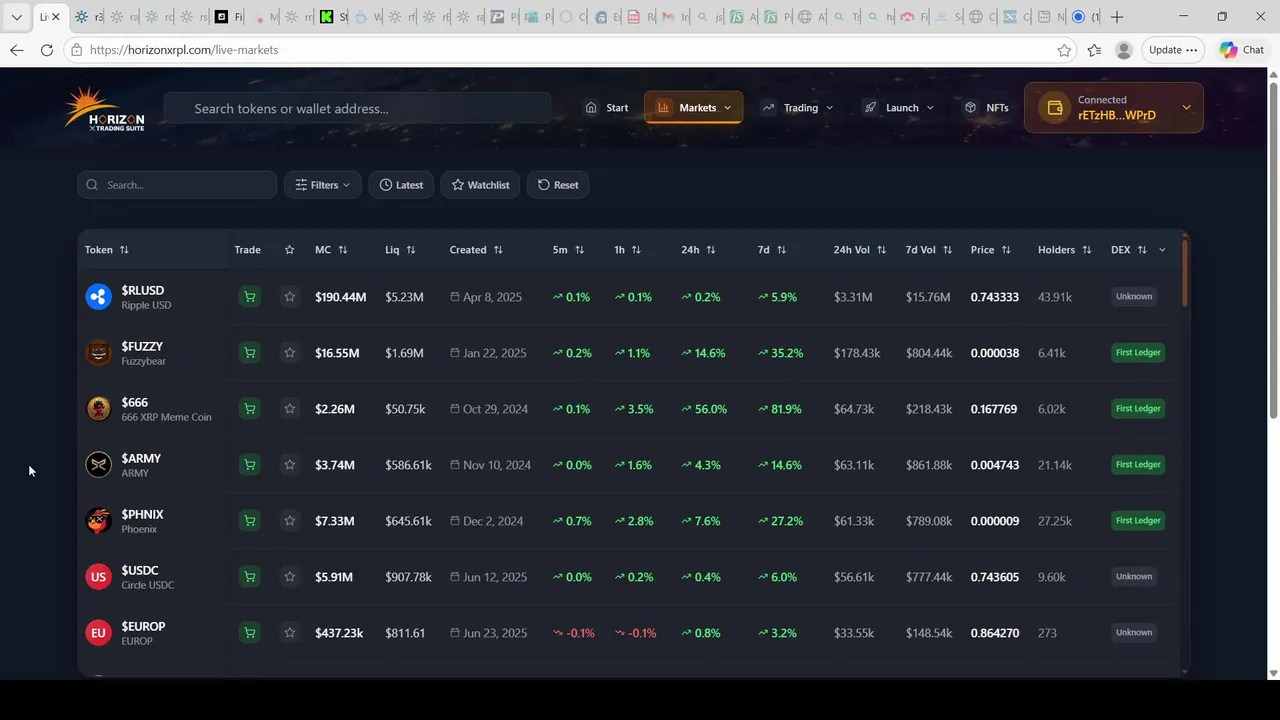Click the $RLUSD token logo
Image resolution: width=1280 pixels, height=720 pixels.
[98, 297]
